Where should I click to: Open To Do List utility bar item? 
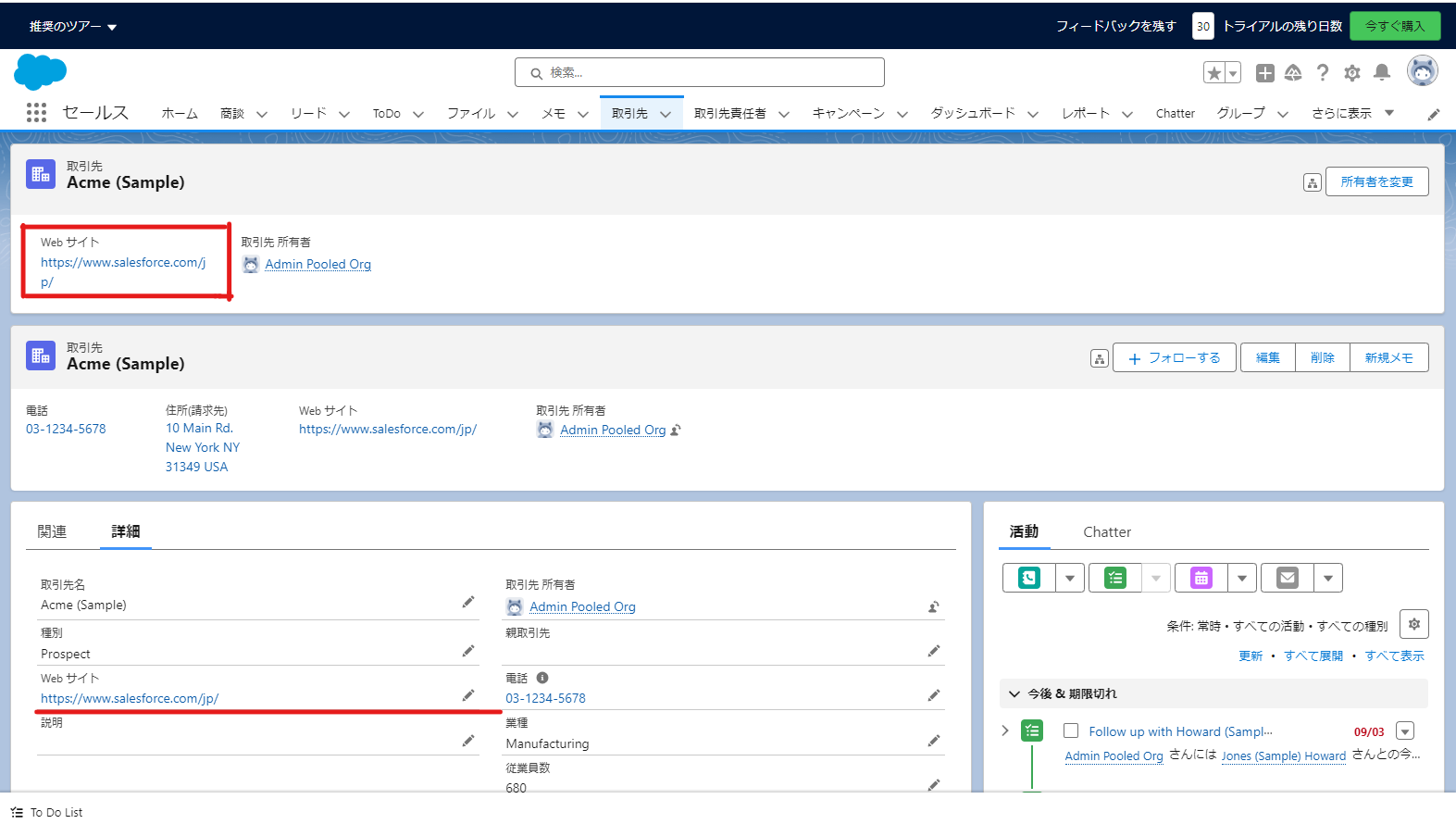click(46, 812)
